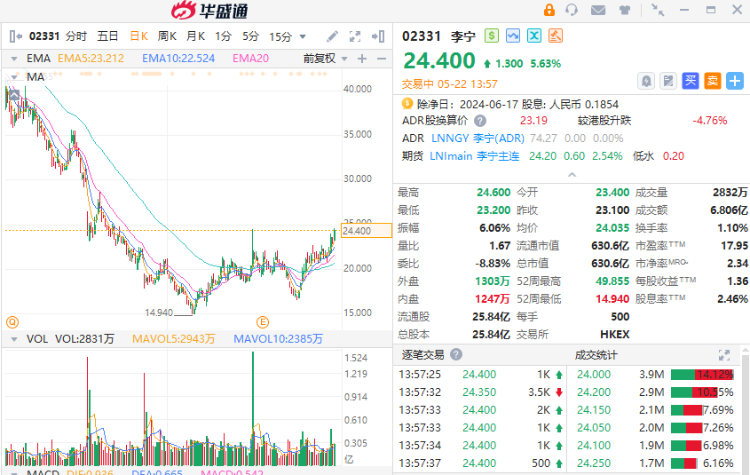
Task: Zoom out the chart with the minus
Action: click(381, 58)
